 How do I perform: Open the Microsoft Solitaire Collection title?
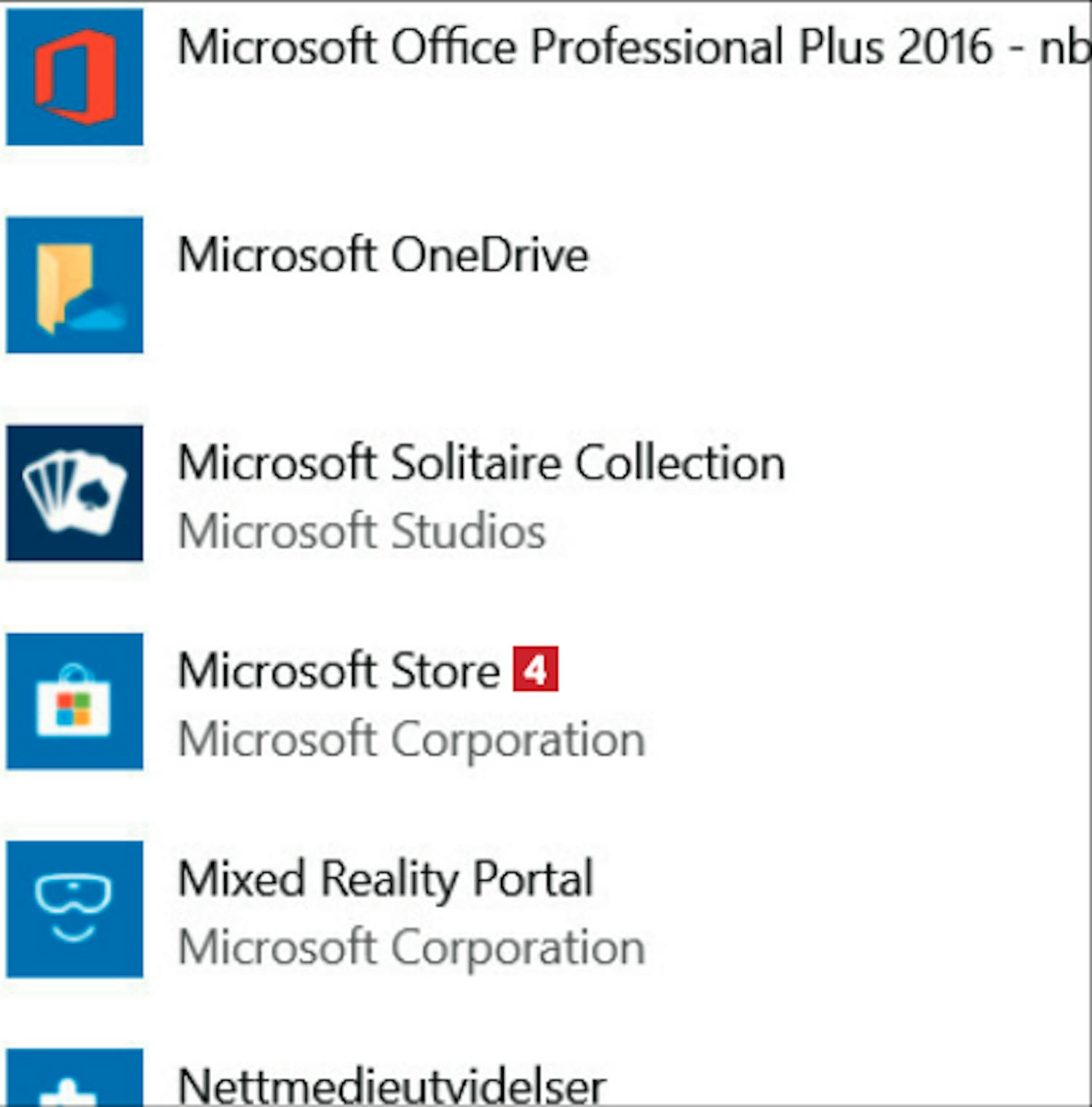click(481, 463)
